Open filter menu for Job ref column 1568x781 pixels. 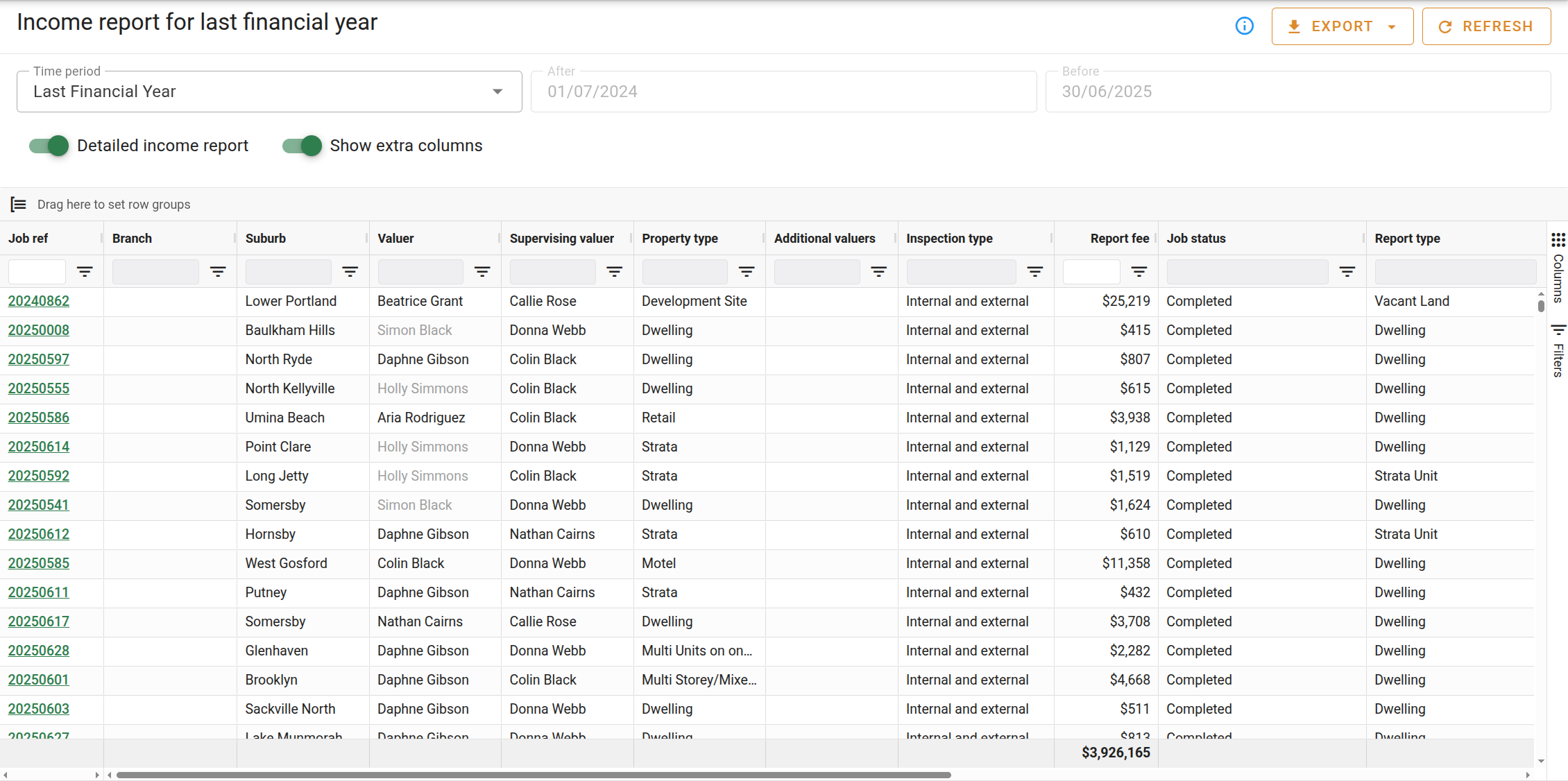tap(85, 272)
